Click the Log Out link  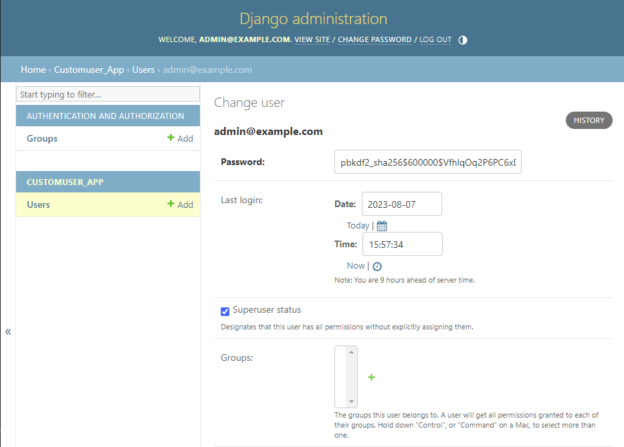435,40
